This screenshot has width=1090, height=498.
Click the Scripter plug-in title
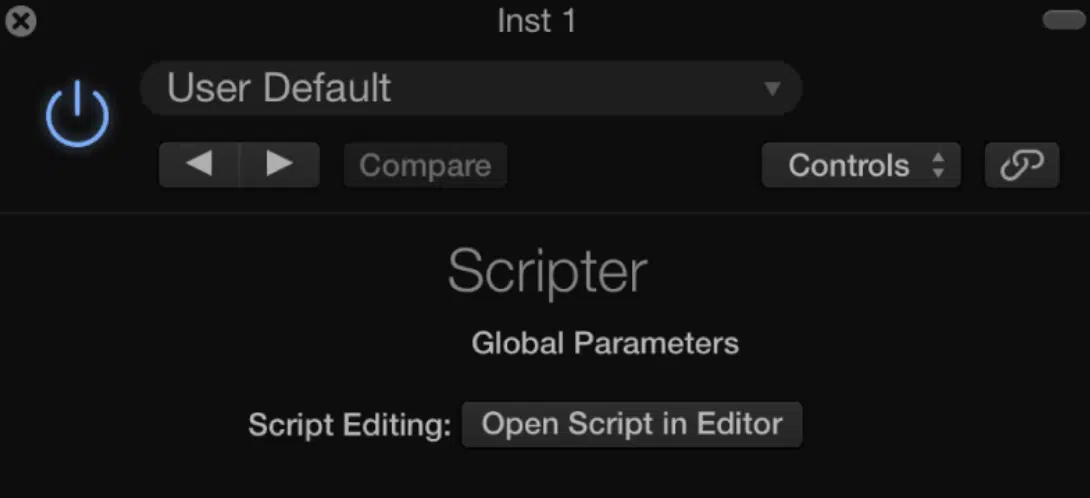(548, 271)
